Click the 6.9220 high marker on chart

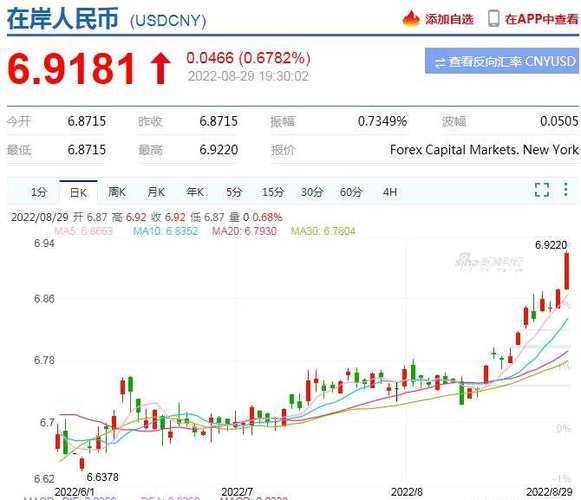tap(551, 245)
